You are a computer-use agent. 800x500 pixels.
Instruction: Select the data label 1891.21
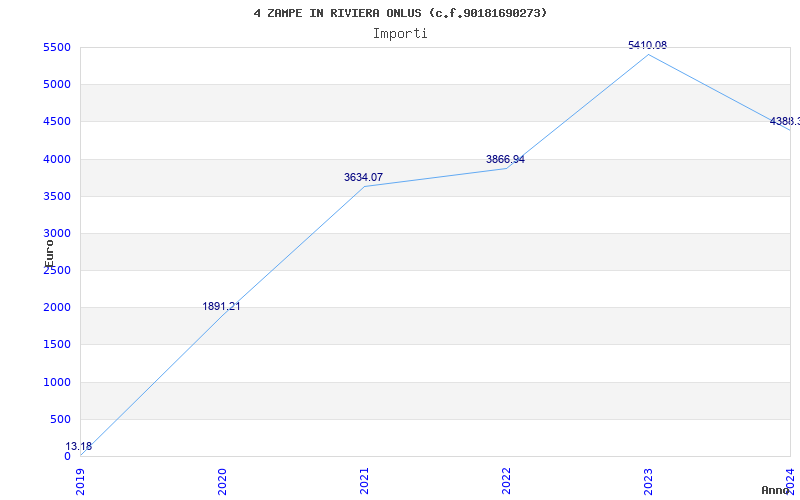point(221,307)
